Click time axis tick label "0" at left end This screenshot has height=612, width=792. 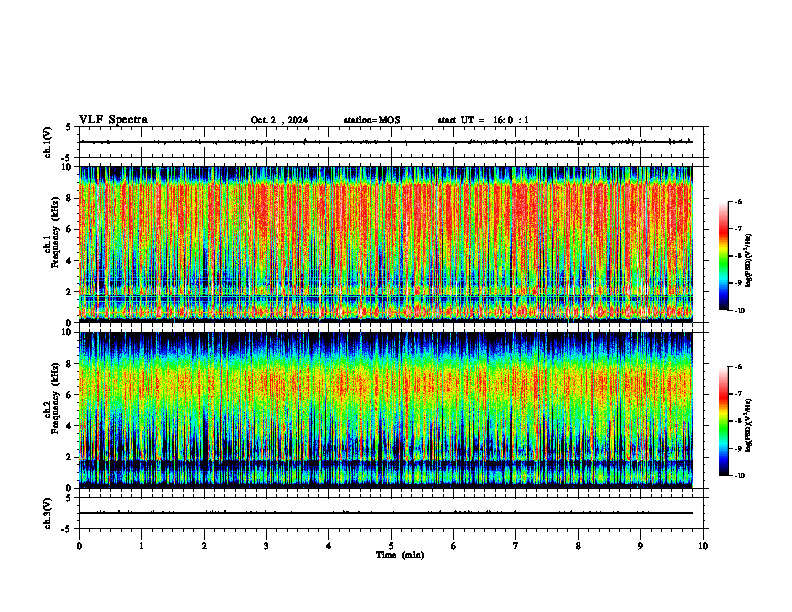[x=79, y=546]
